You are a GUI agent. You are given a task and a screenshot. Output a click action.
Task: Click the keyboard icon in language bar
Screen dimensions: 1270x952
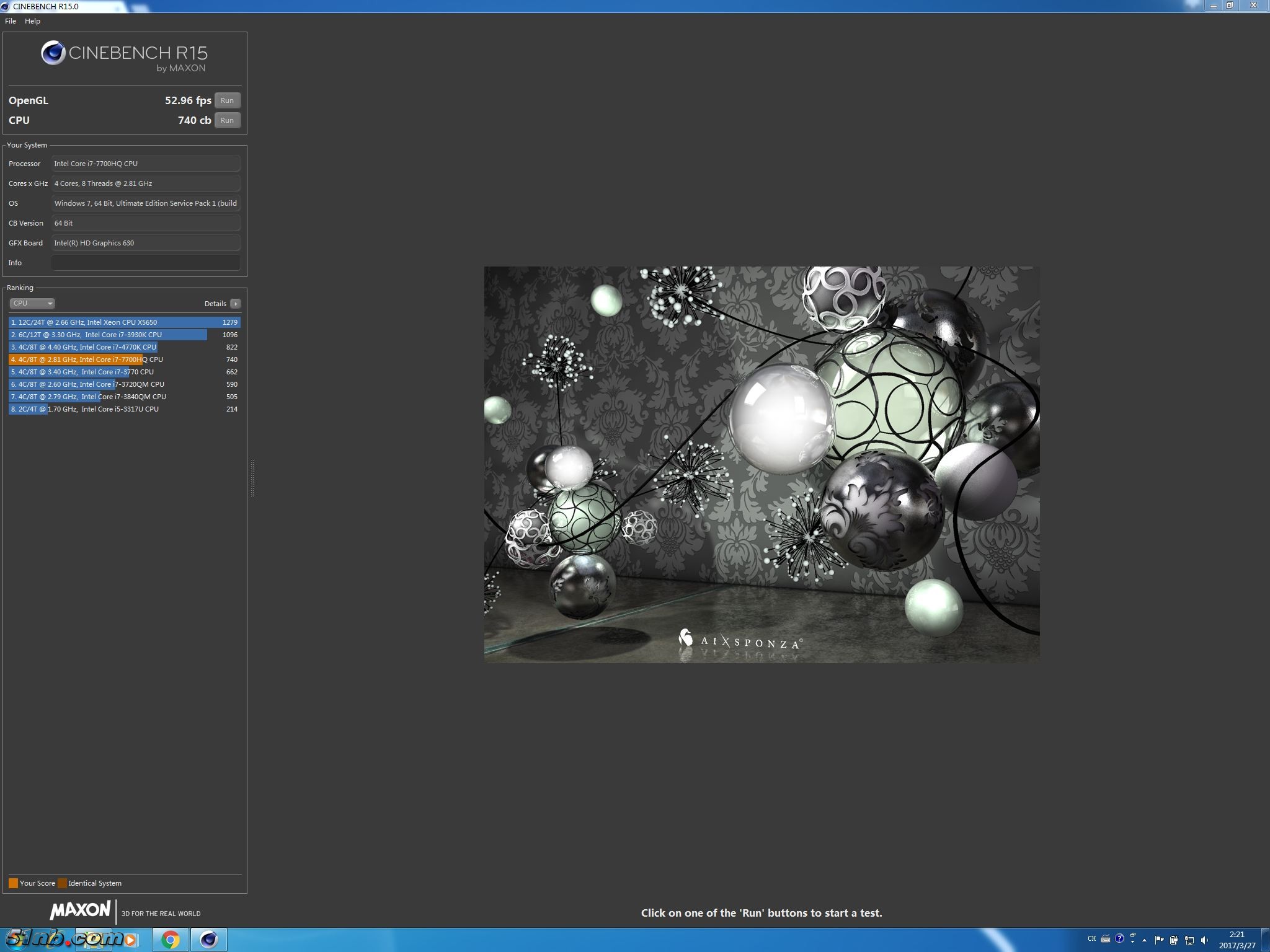point(1106,938)
